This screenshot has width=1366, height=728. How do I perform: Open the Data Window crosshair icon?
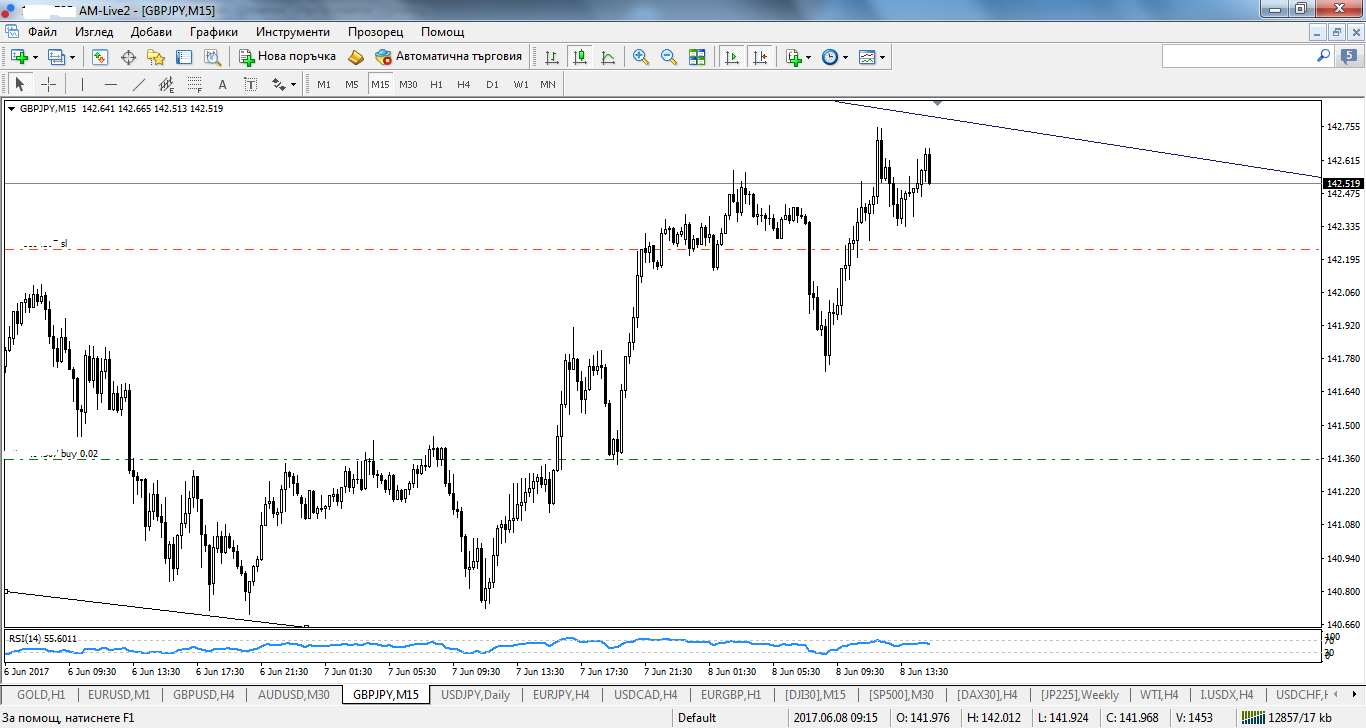128,57
